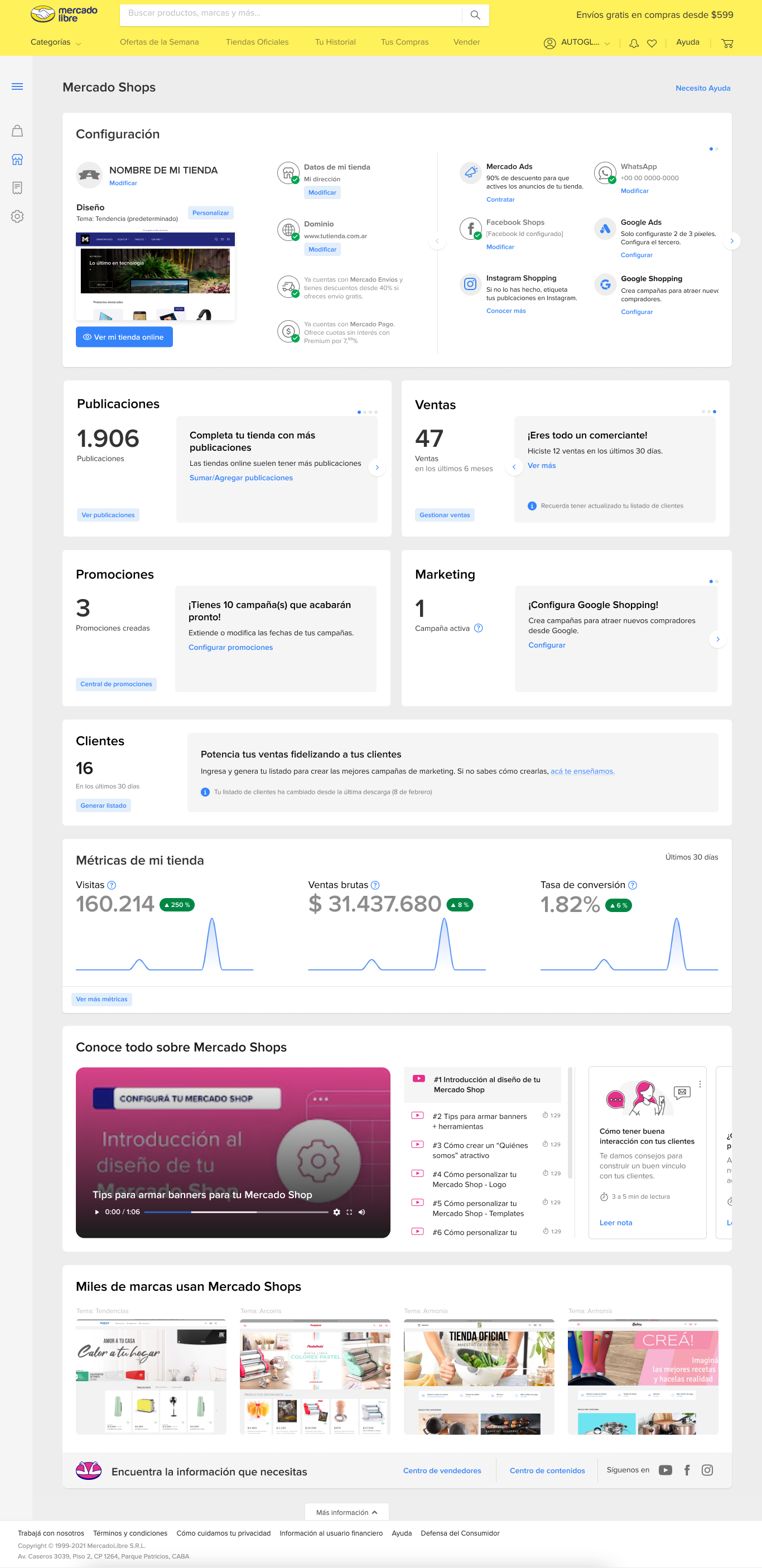Click the search magnifier icon
This screenshot has width=762, height=1568.
tap(475, 15)
